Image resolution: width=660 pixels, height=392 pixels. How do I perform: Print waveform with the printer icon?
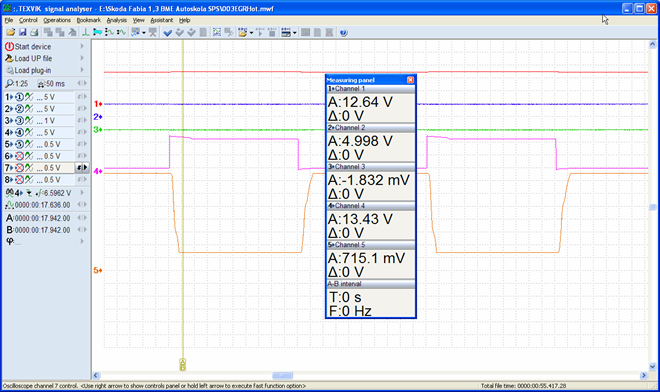coord(35,32)
